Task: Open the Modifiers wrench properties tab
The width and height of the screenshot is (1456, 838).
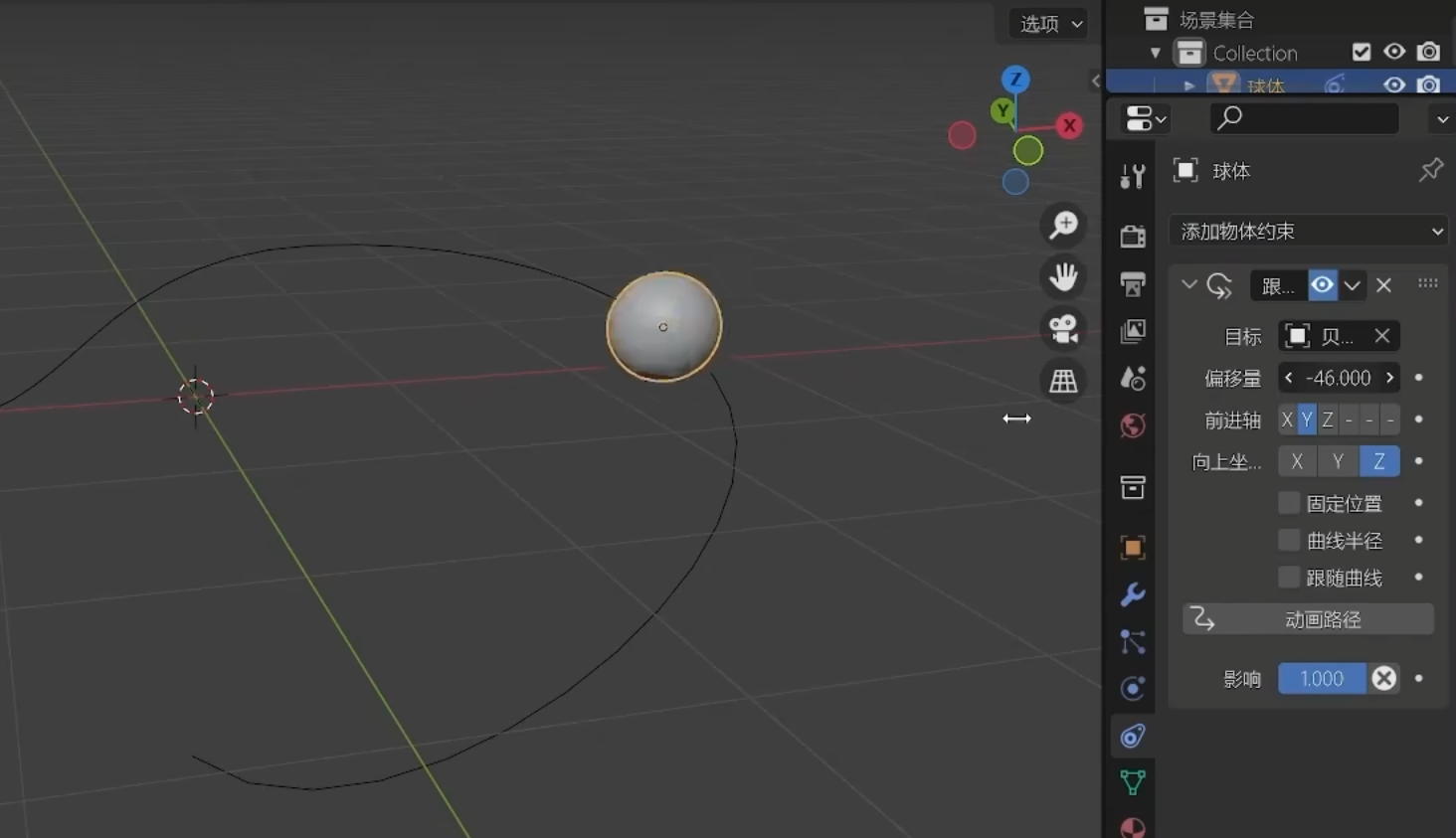Action: [x=1133, y=594]
